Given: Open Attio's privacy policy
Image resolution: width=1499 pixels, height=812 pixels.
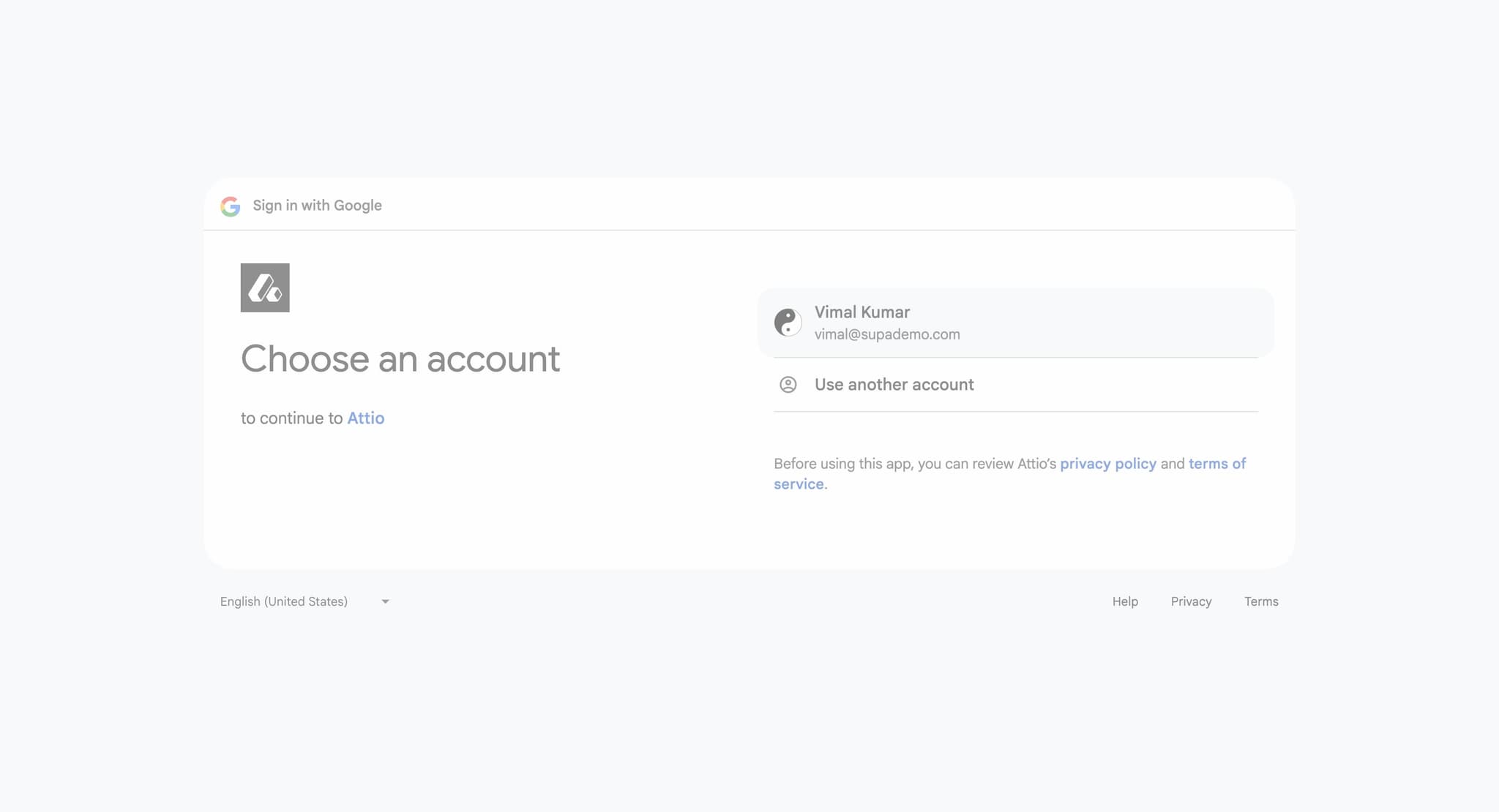Looking at the screenshot, I should pyautogui.click(x=1107, y=463).
